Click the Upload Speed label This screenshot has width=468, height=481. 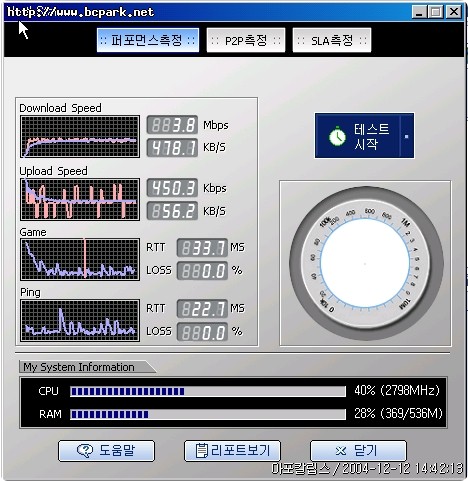pyautogui.click(x=53, y=171)
